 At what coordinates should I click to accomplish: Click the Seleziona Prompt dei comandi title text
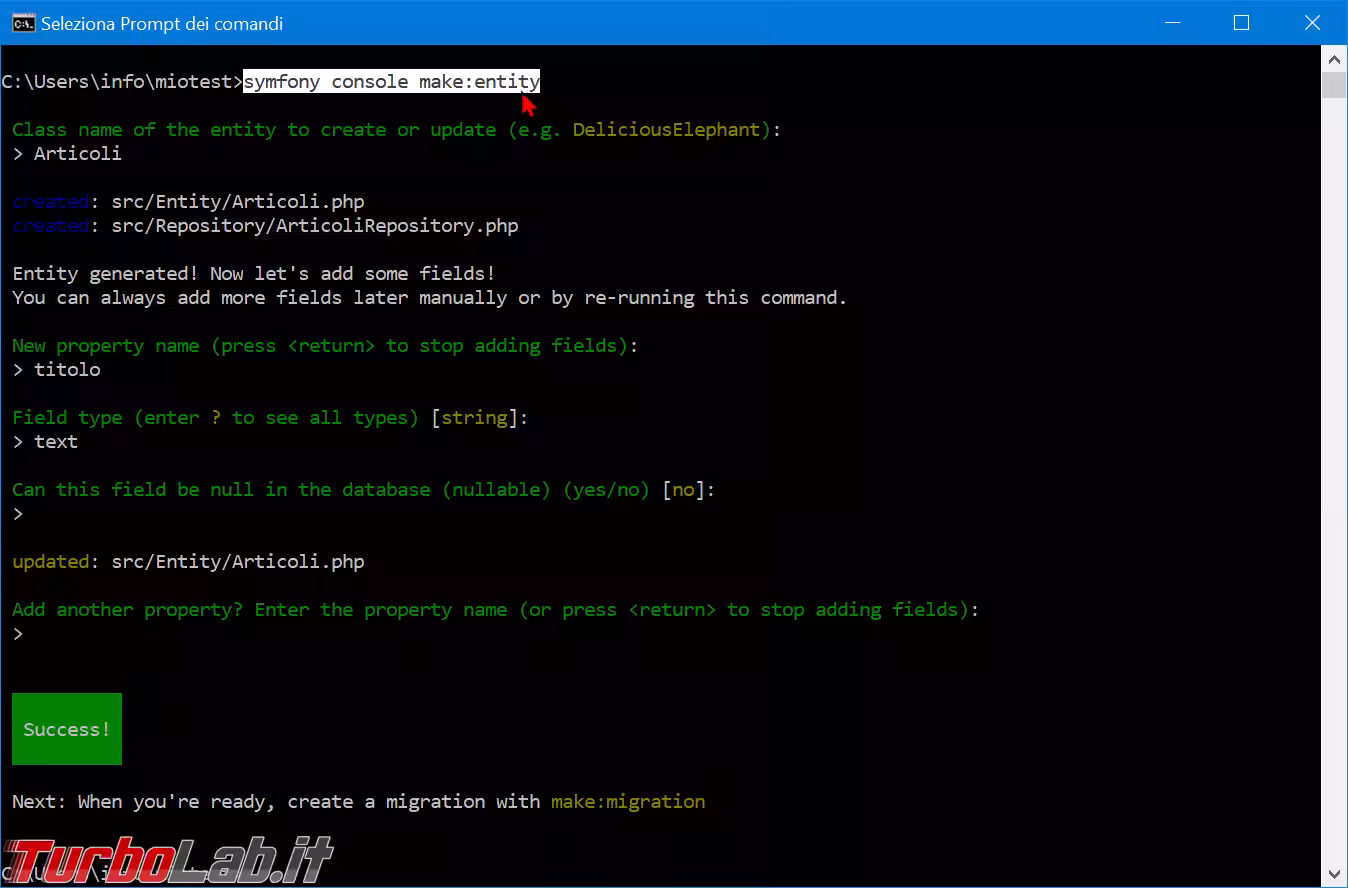tap(162, 23)
